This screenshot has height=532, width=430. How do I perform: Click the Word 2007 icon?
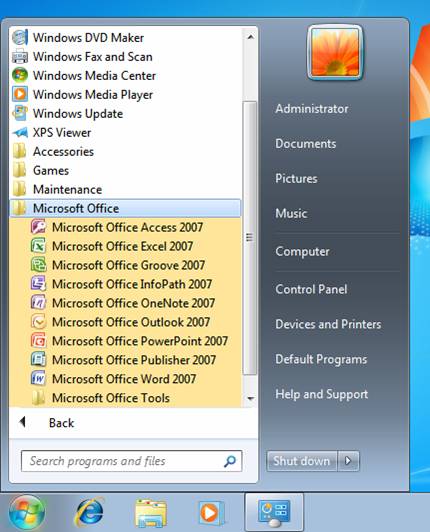pos(38,379)
